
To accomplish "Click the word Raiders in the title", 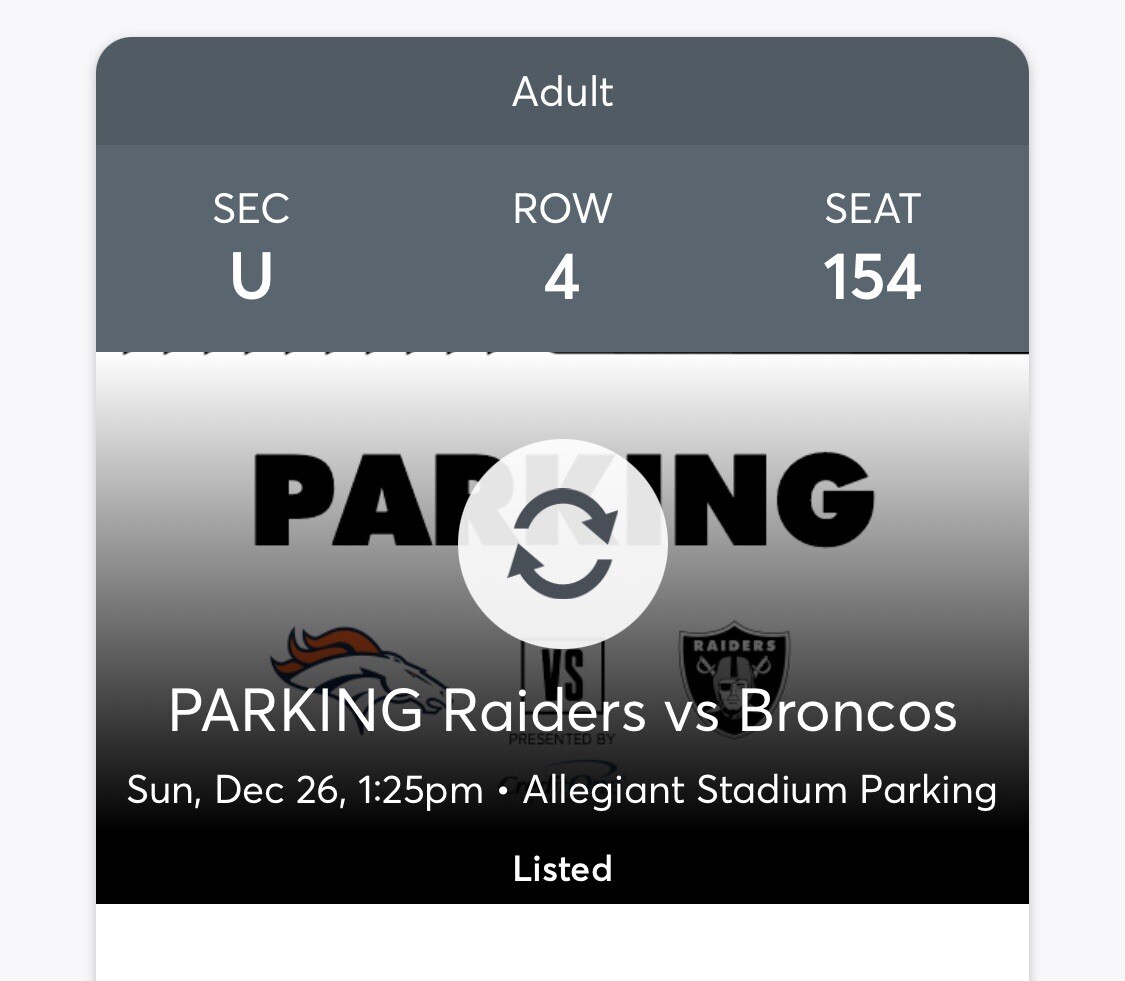I will (x=544, y=710).
